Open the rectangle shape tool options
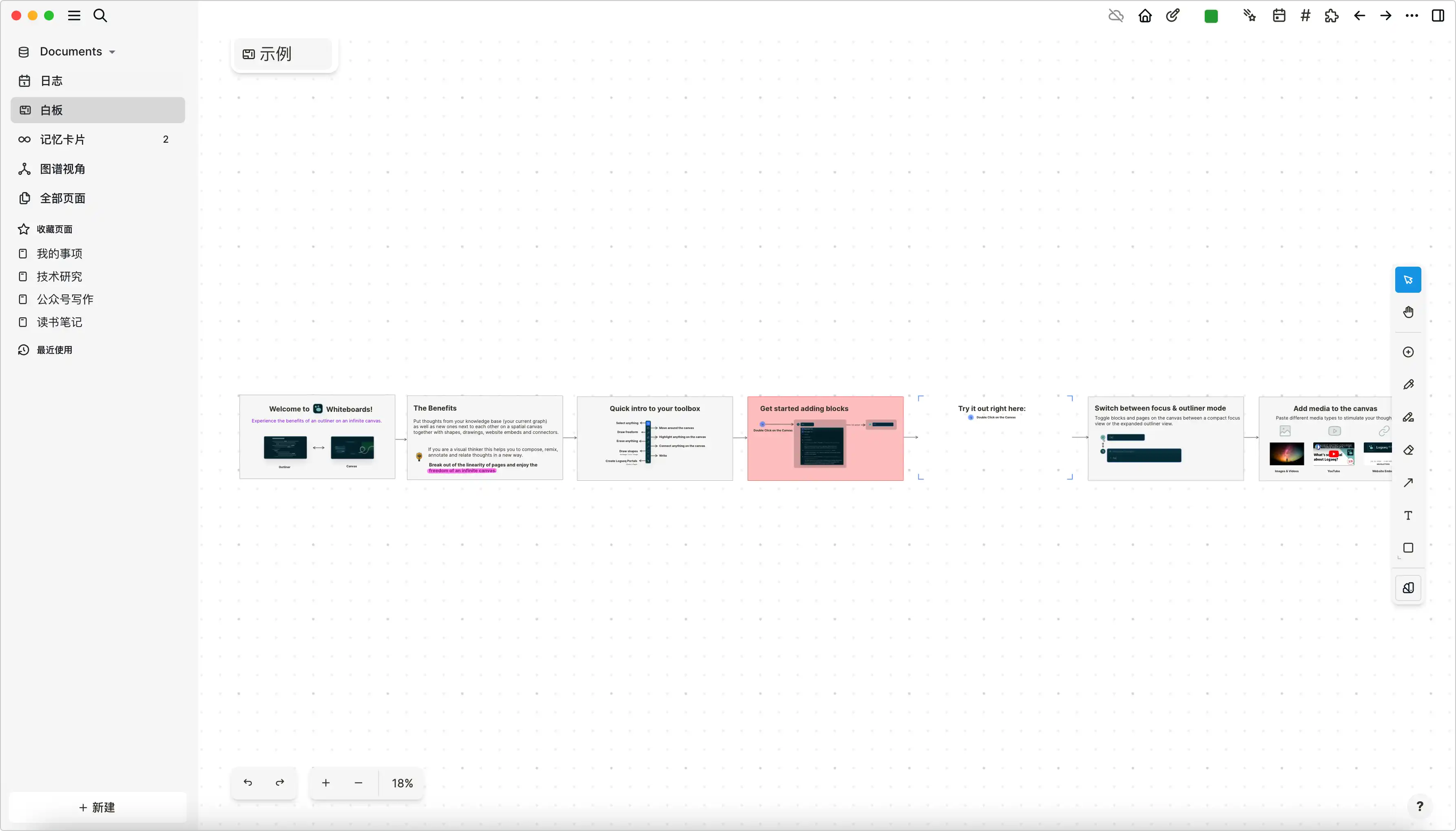 tap(1408, 548)
